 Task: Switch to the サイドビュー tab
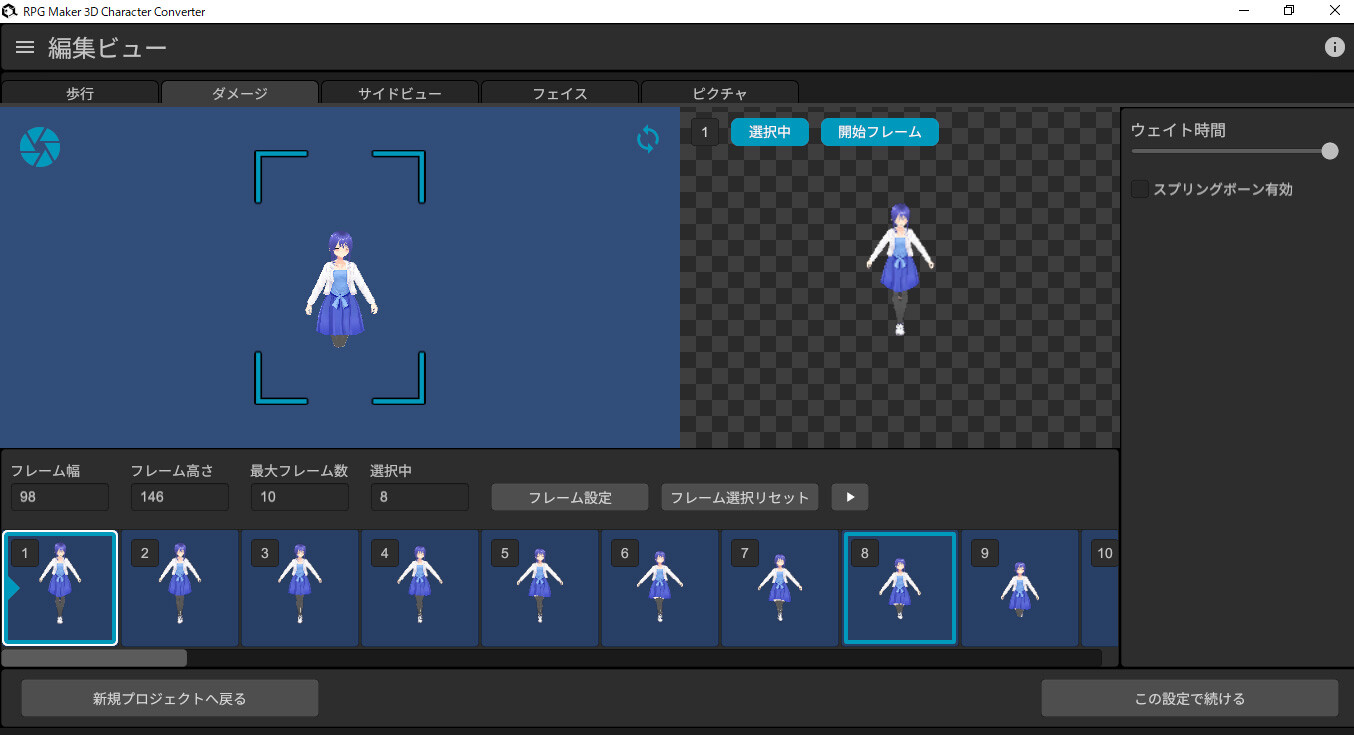(399, 92)
